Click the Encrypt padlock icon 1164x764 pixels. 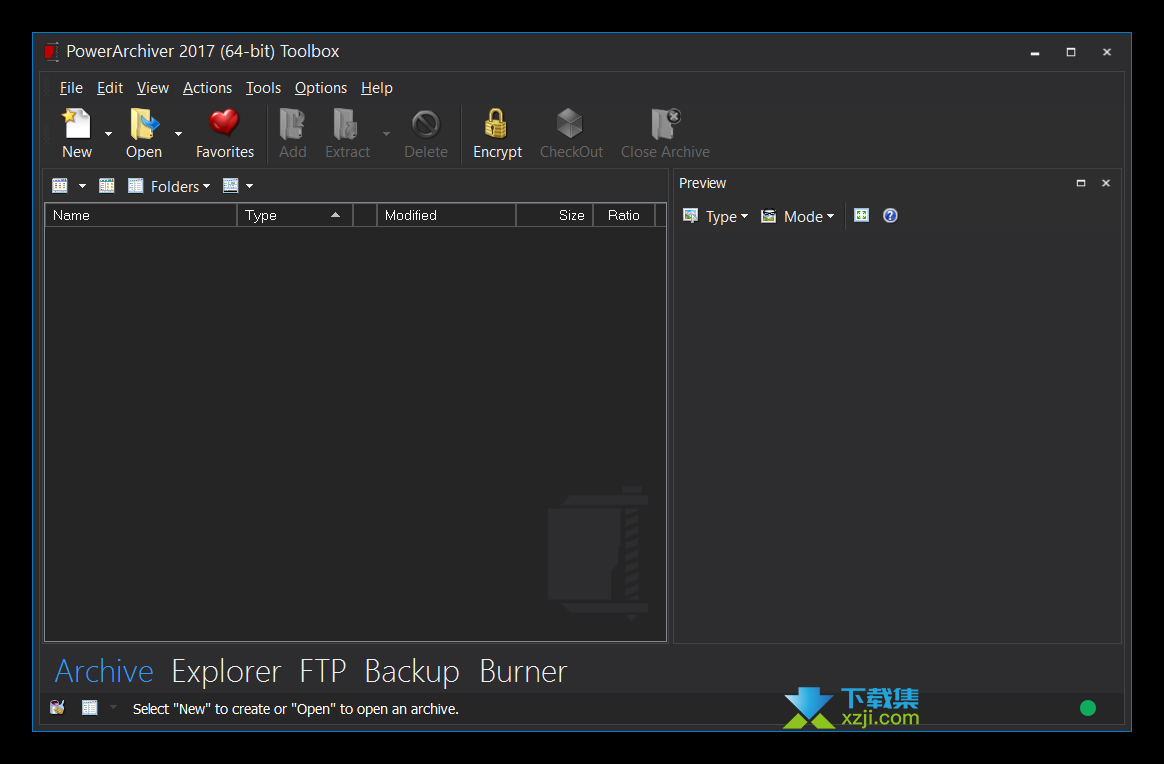pos(496,123)
